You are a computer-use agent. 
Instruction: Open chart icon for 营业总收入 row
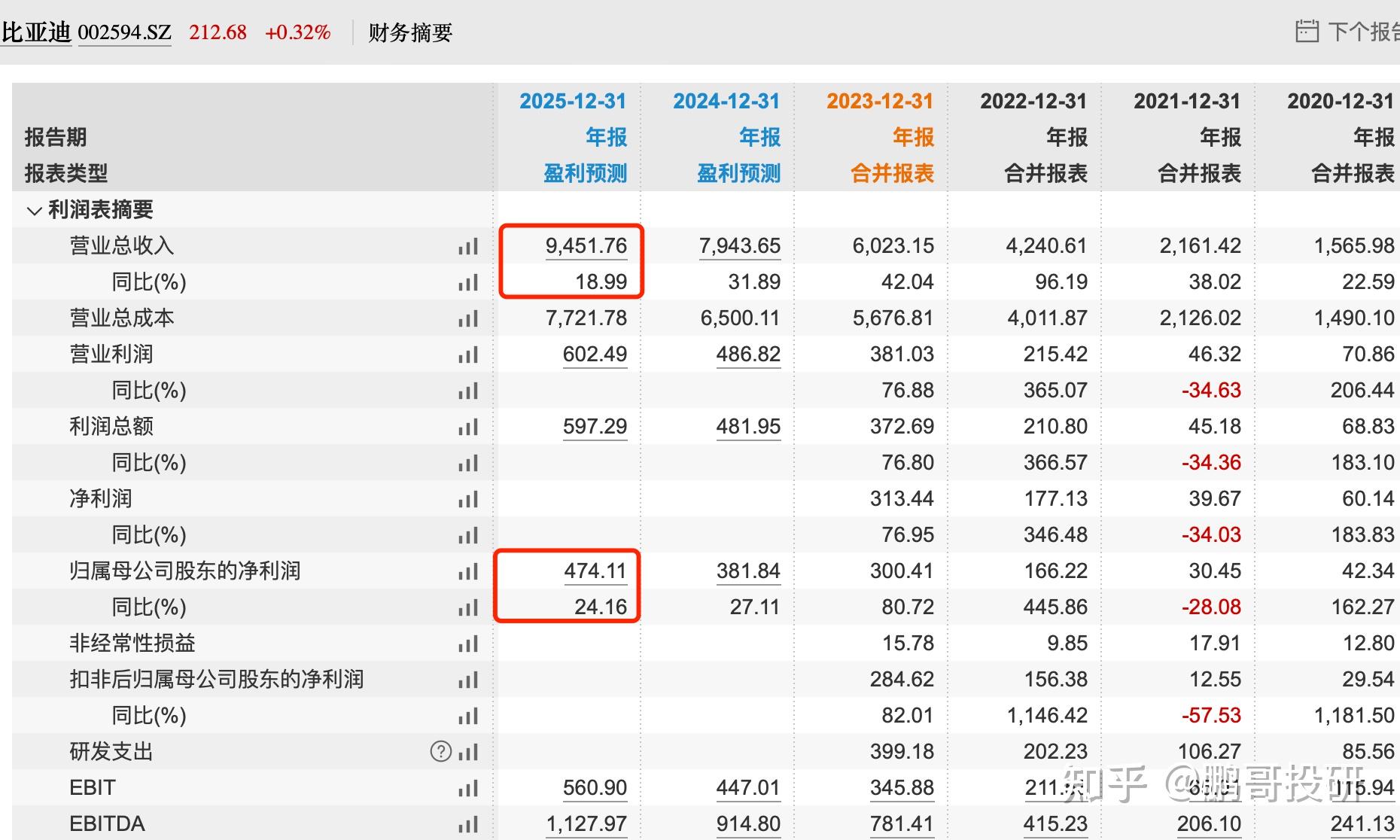(x=468, y=246)
